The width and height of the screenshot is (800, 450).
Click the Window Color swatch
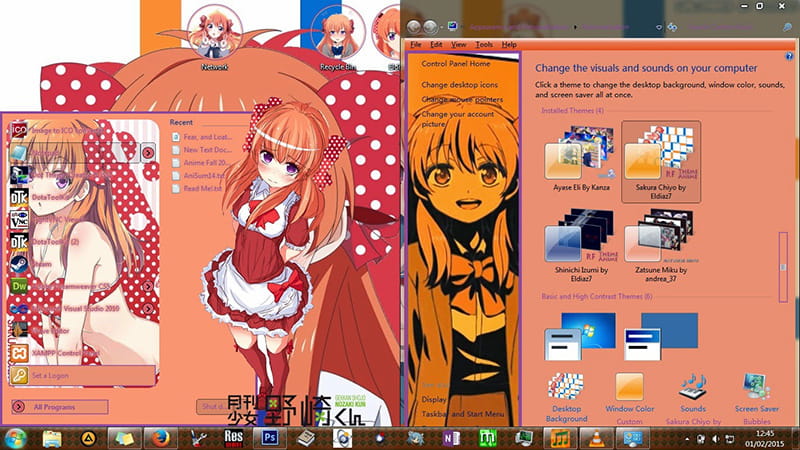(x=631, y=388)
